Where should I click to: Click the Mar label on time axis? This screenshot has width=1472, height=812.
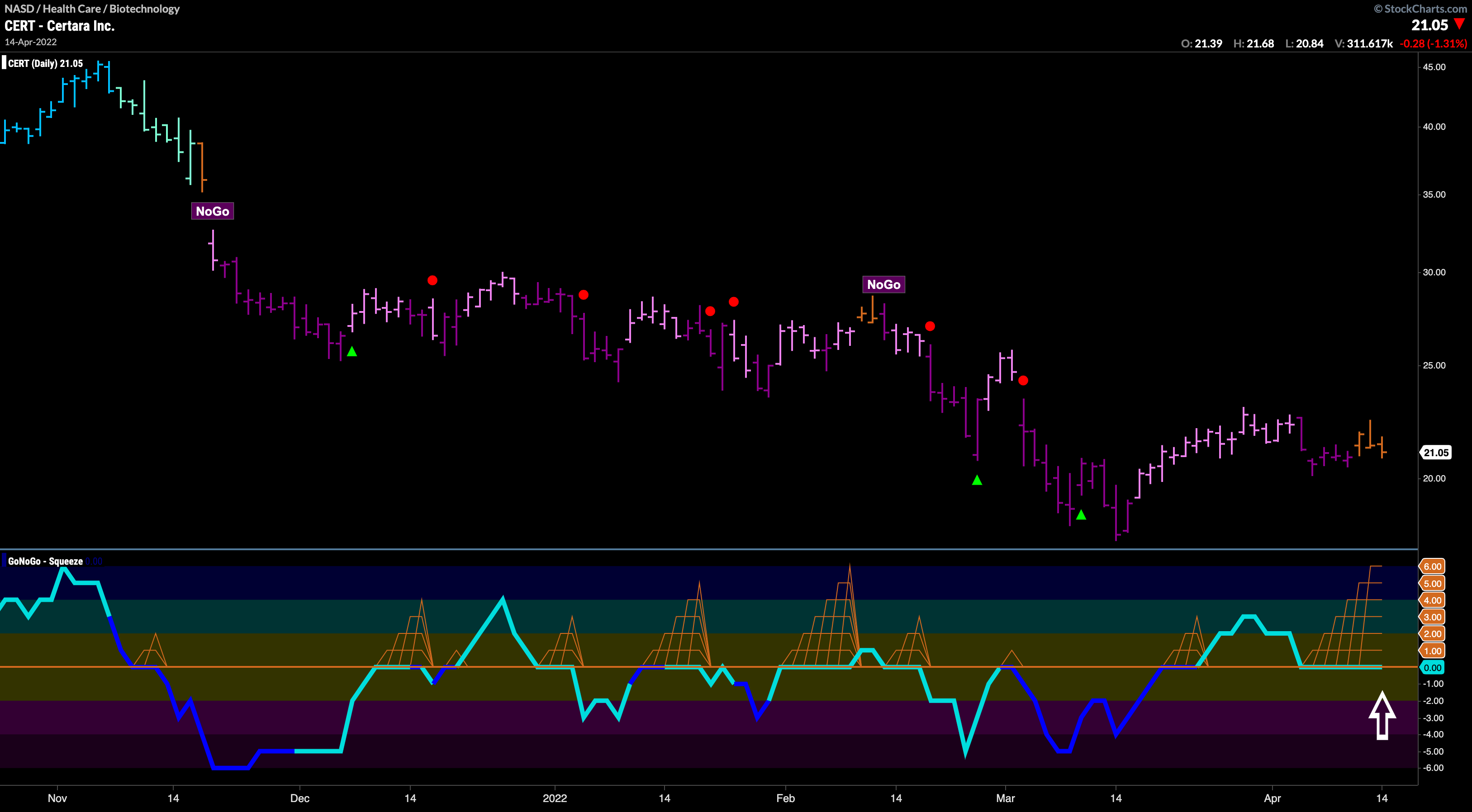click(x=1006, y=798)
